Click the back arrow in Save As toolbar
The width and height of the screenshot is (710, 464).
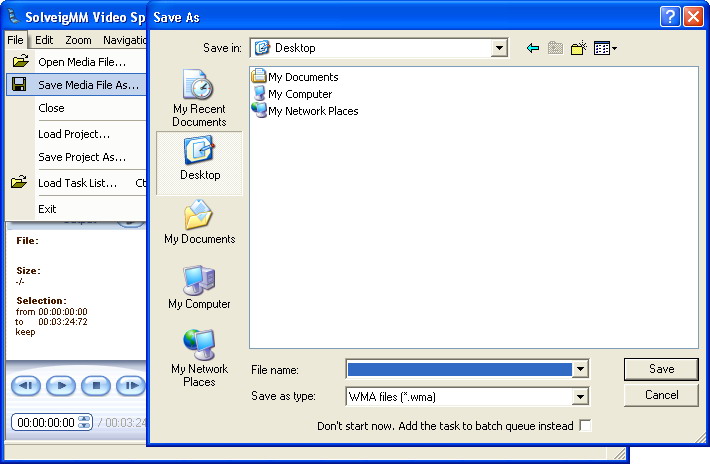pos(533,48)
